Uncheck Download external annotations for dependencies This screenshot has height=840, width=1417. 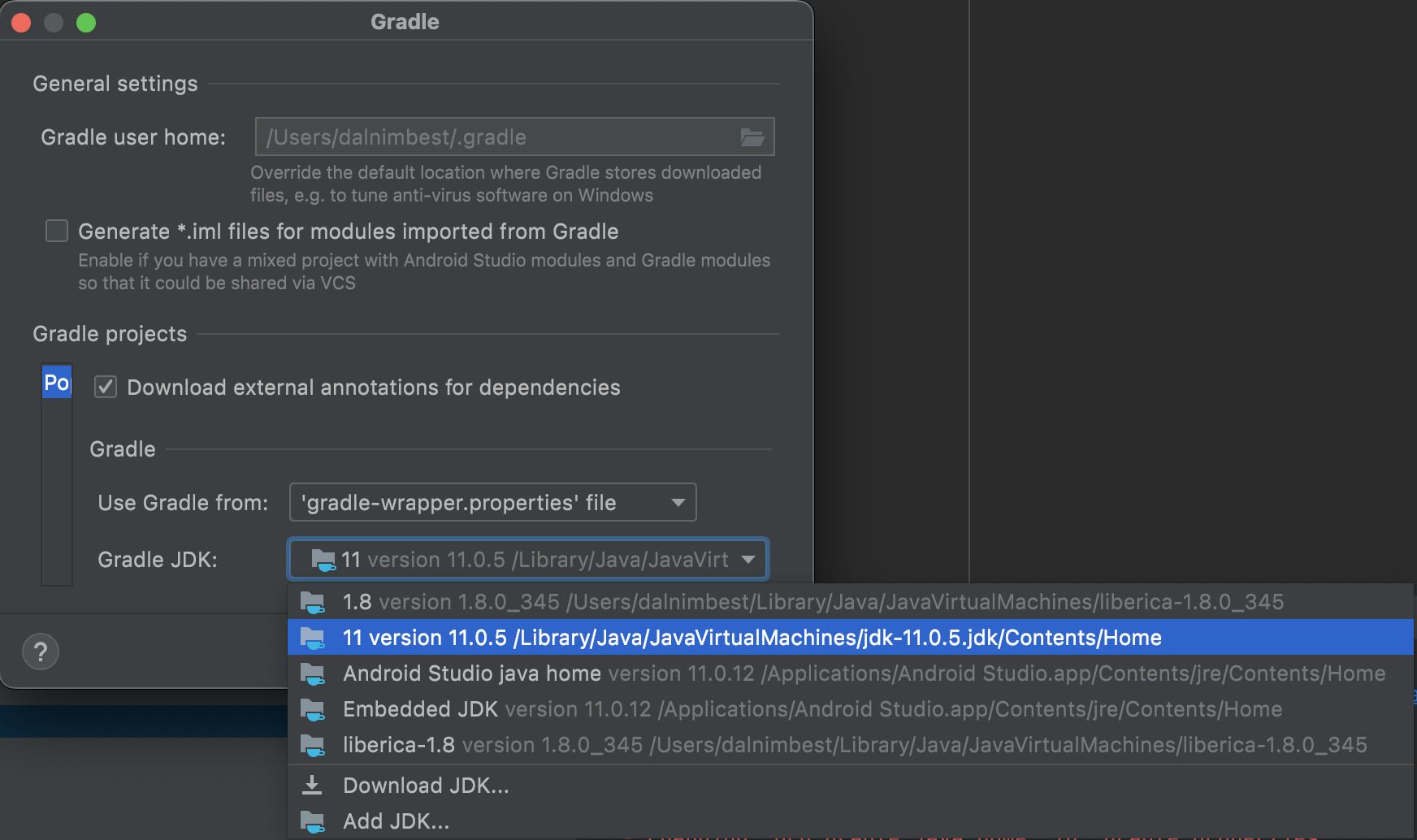coord(106,387)
